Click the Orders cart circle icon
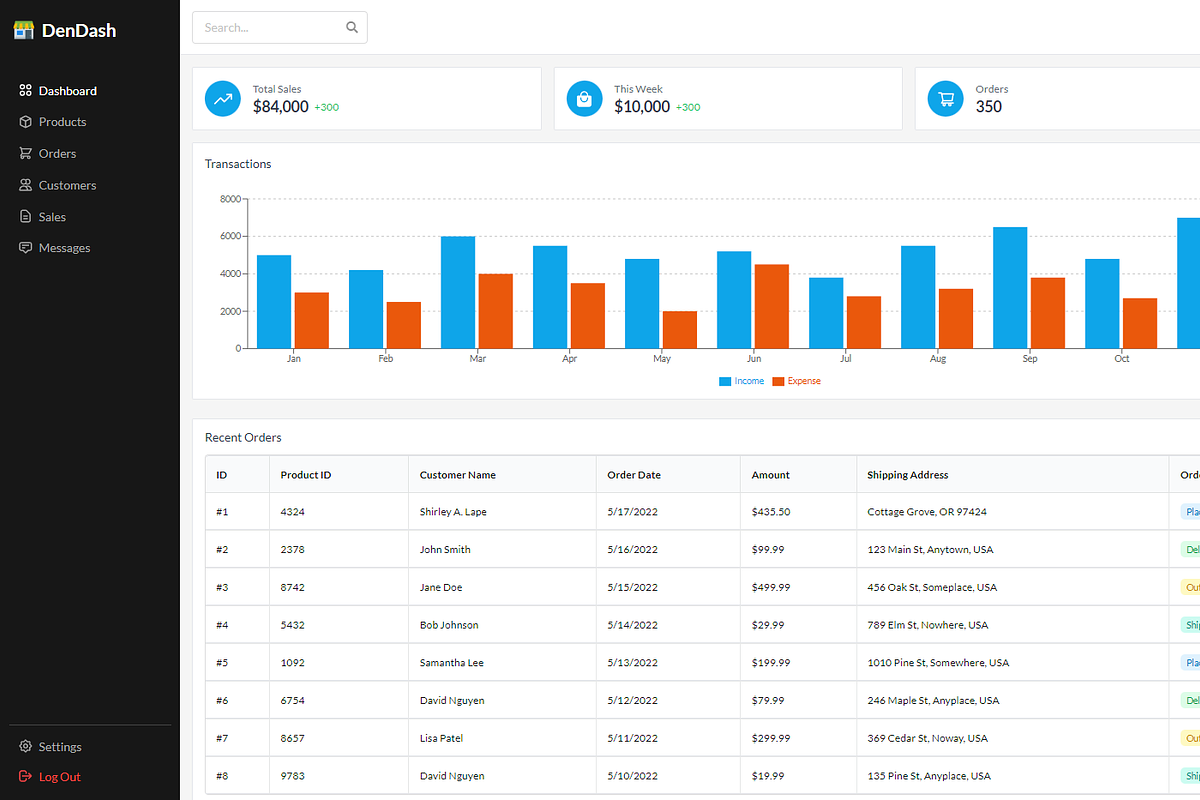 tap(946, 98)
